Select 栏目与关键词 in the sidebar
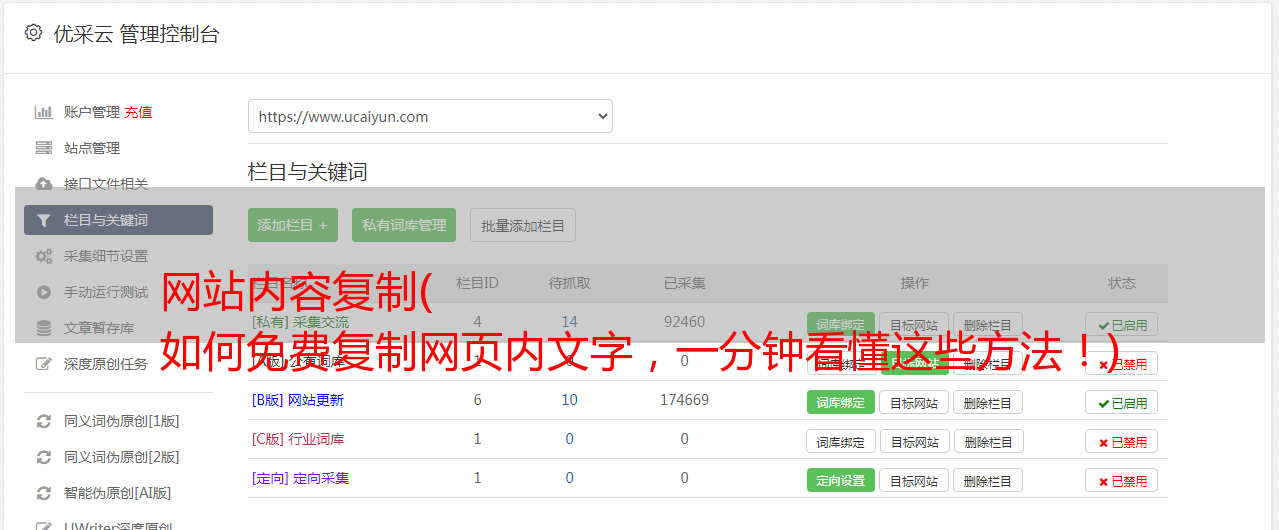Viewport: 1279px width, 530px height. [x=118, y=220]
